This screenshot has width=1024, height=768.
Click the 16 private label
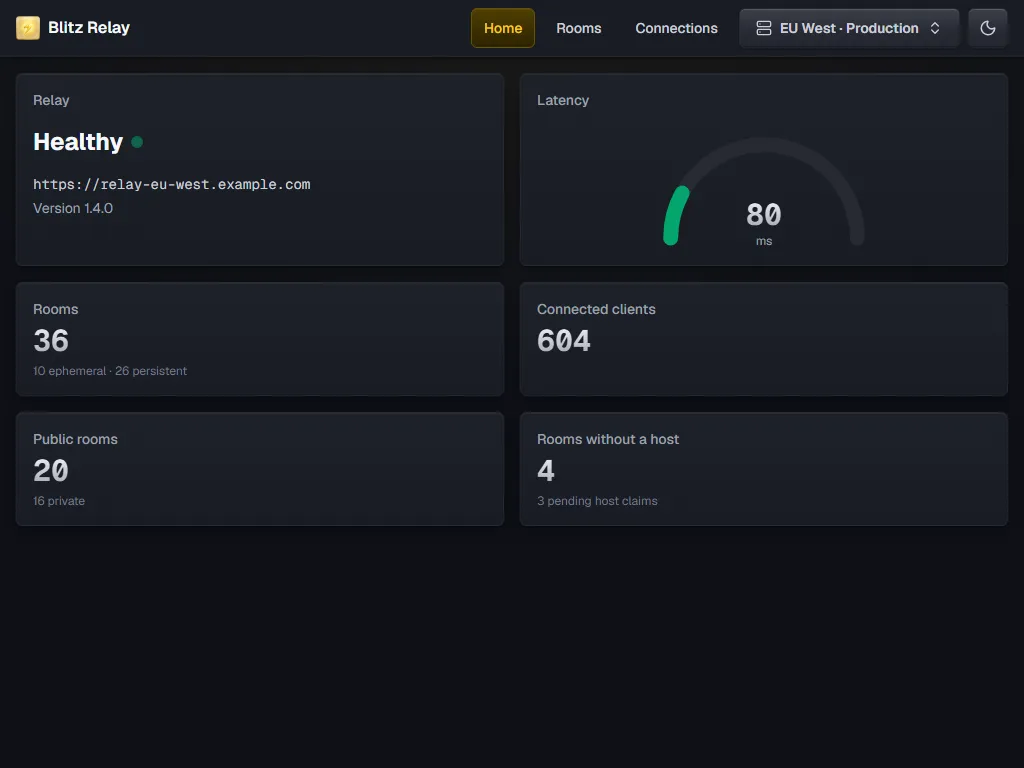pos(59,501)
